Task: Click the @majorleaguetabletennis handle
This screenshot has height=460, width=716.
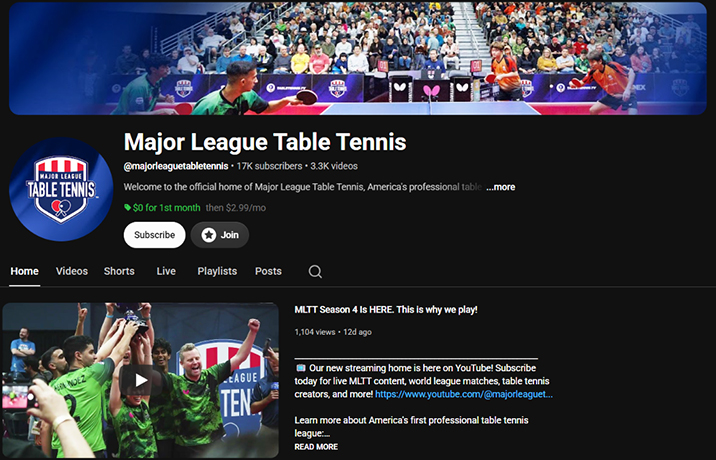Action: point(176,166)
